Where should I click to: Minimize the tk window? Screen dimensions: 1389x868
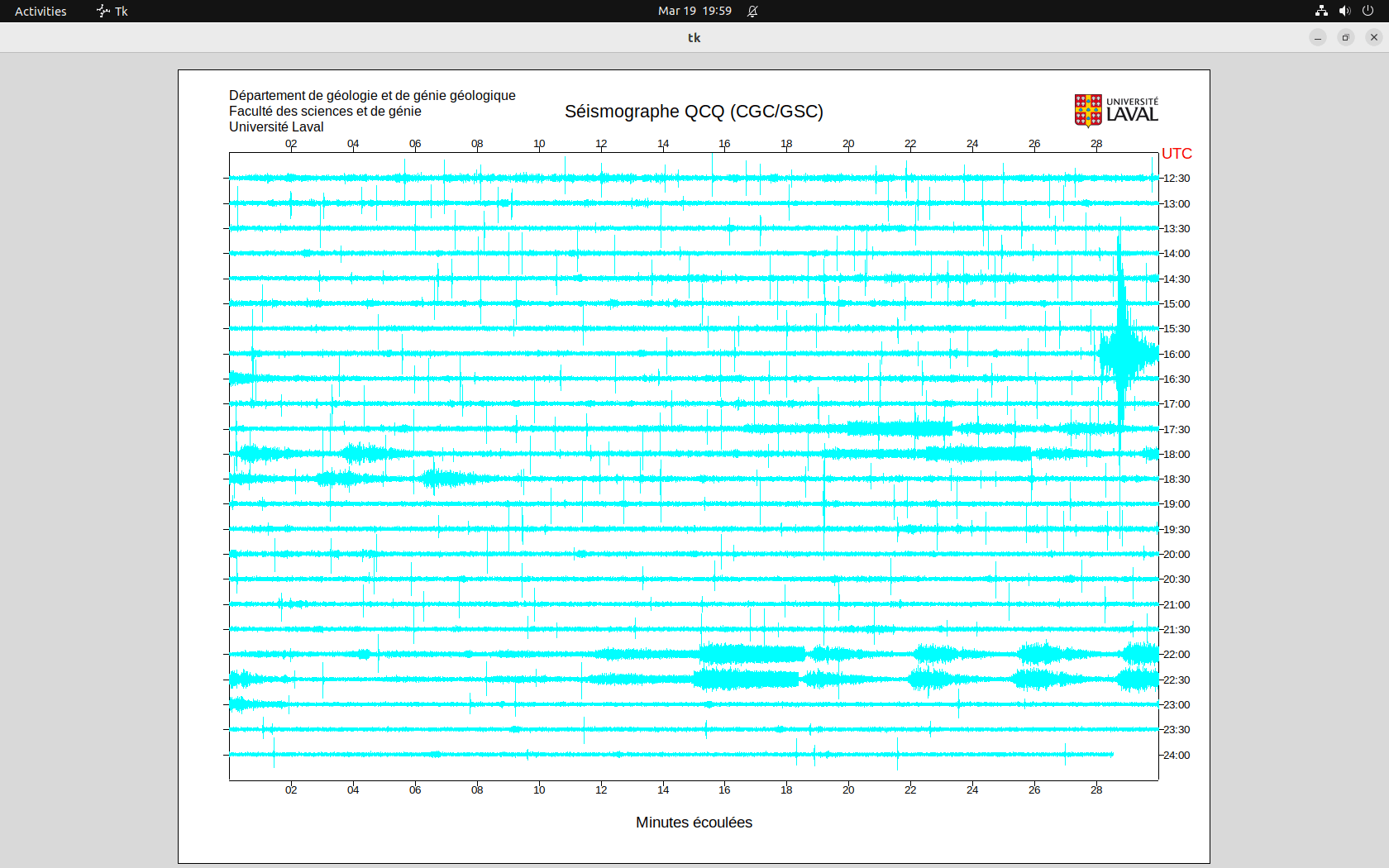[1318, 37]
